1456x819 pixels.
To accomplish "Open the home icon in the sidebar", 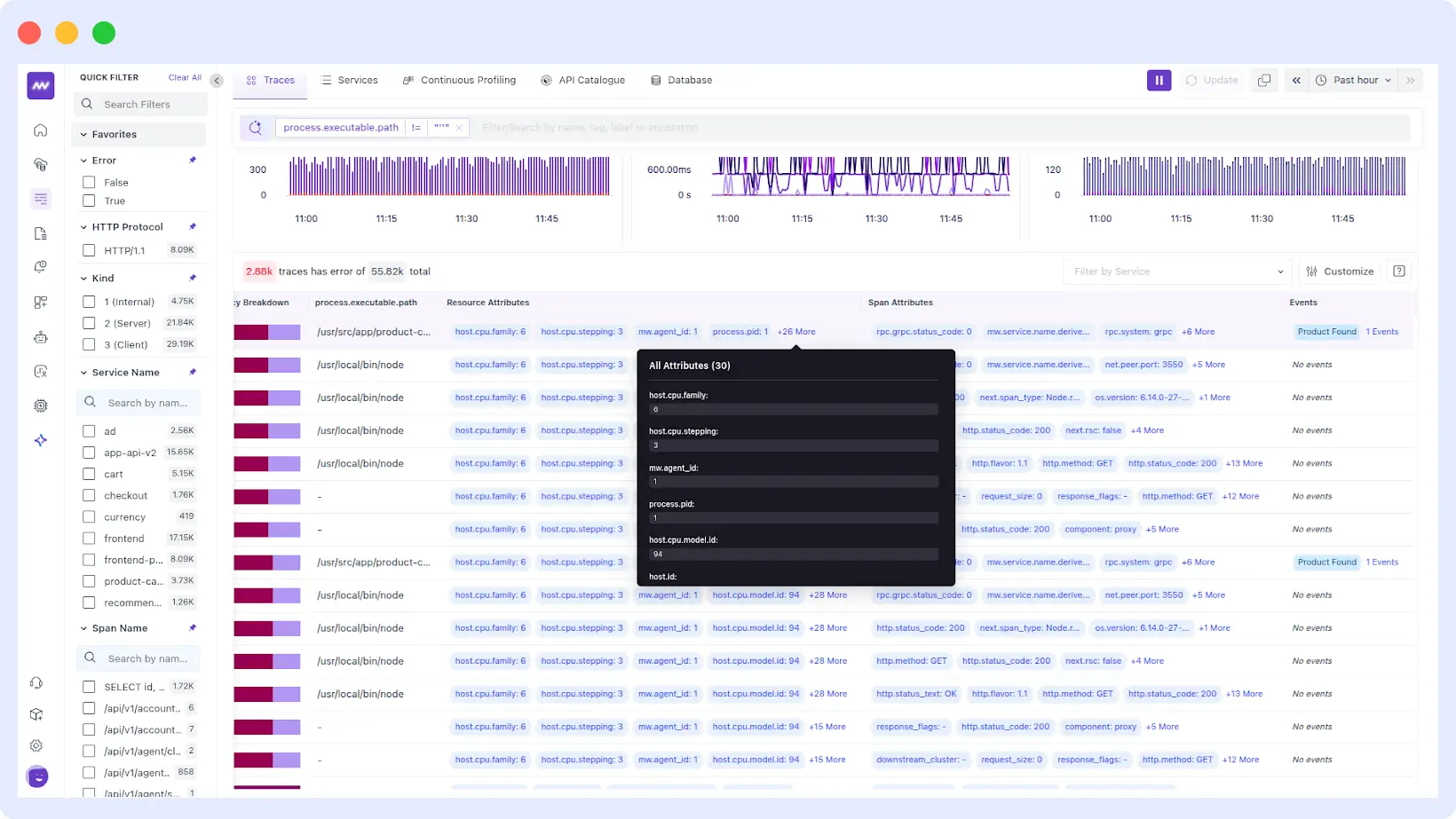I will pyautogui.click(x=40, y=130).
